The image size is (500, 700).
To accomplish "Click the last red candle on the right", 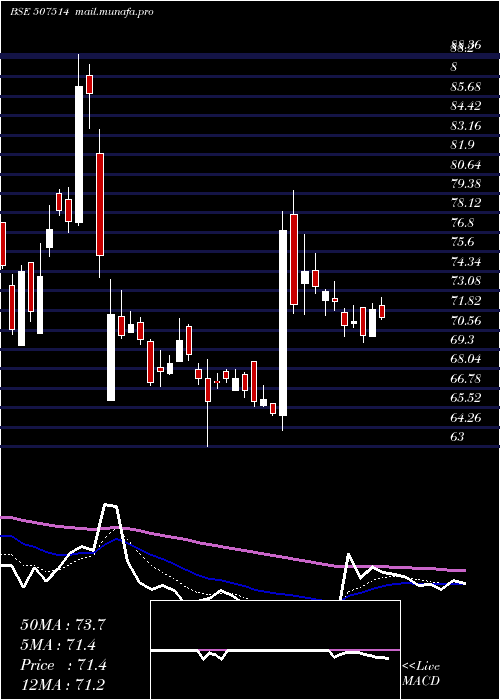I will (382, 311).
